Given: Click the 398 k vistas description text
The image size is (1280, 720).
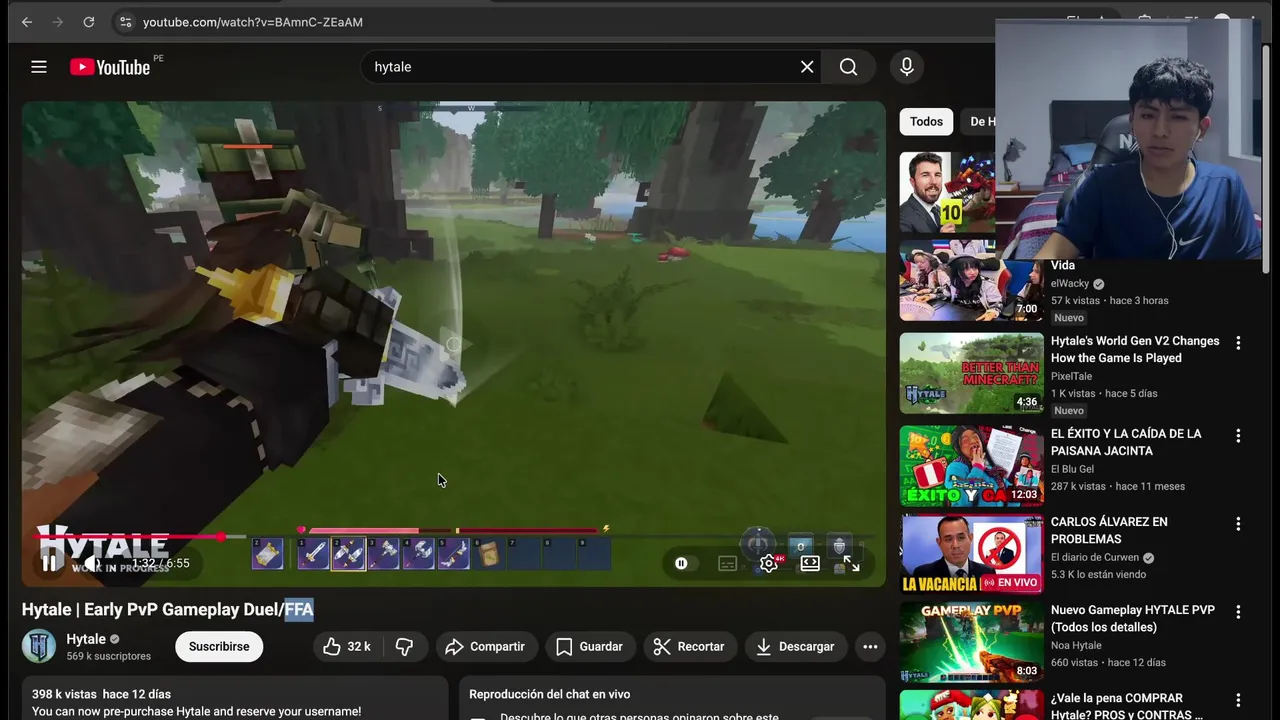Looking at the screenshot, I should [101, 694].
